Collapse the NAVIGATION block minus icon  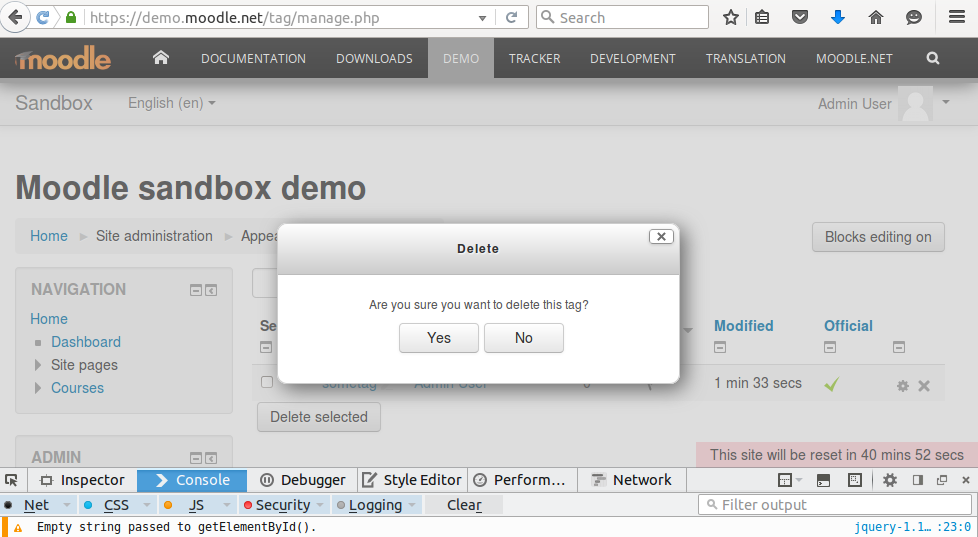click(196, 290)
